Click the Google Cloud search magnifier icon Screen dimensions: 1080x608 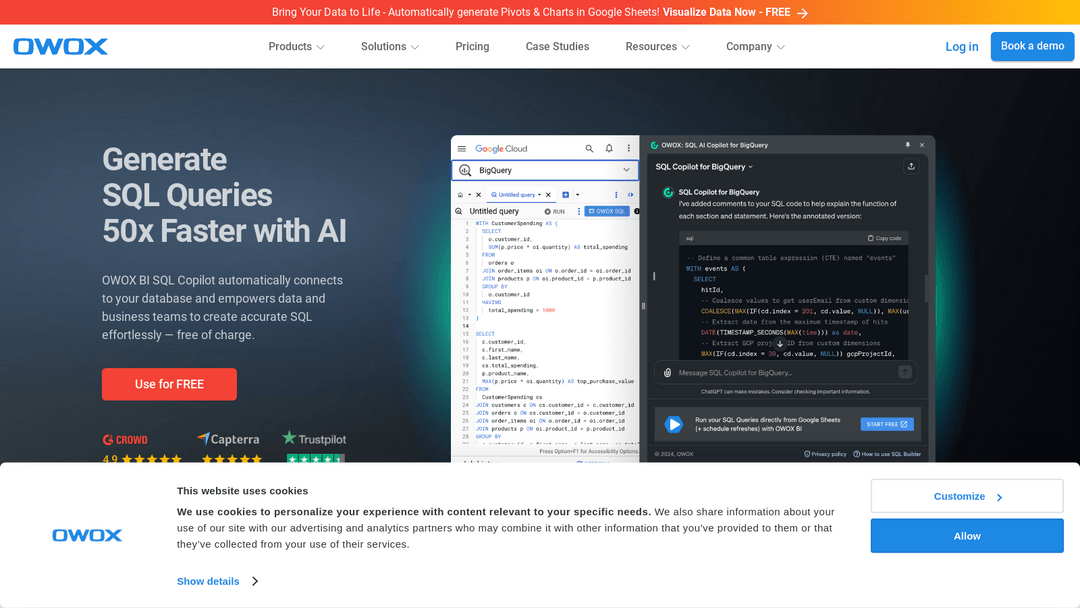589,149
